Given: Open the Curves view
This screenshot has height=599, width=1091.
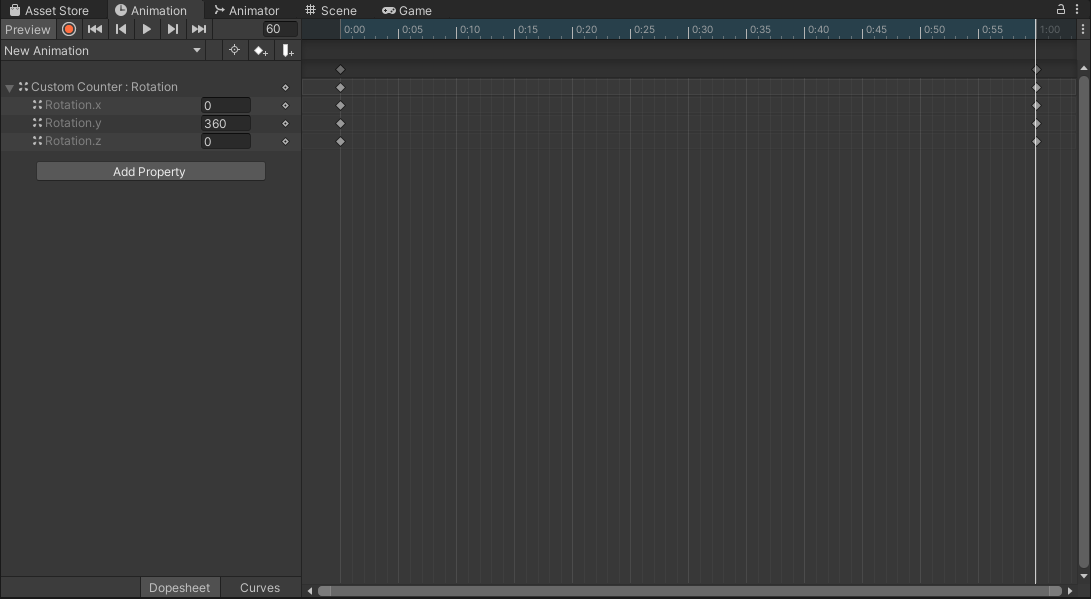Looking at the screenshot, I should click(259, 587).
